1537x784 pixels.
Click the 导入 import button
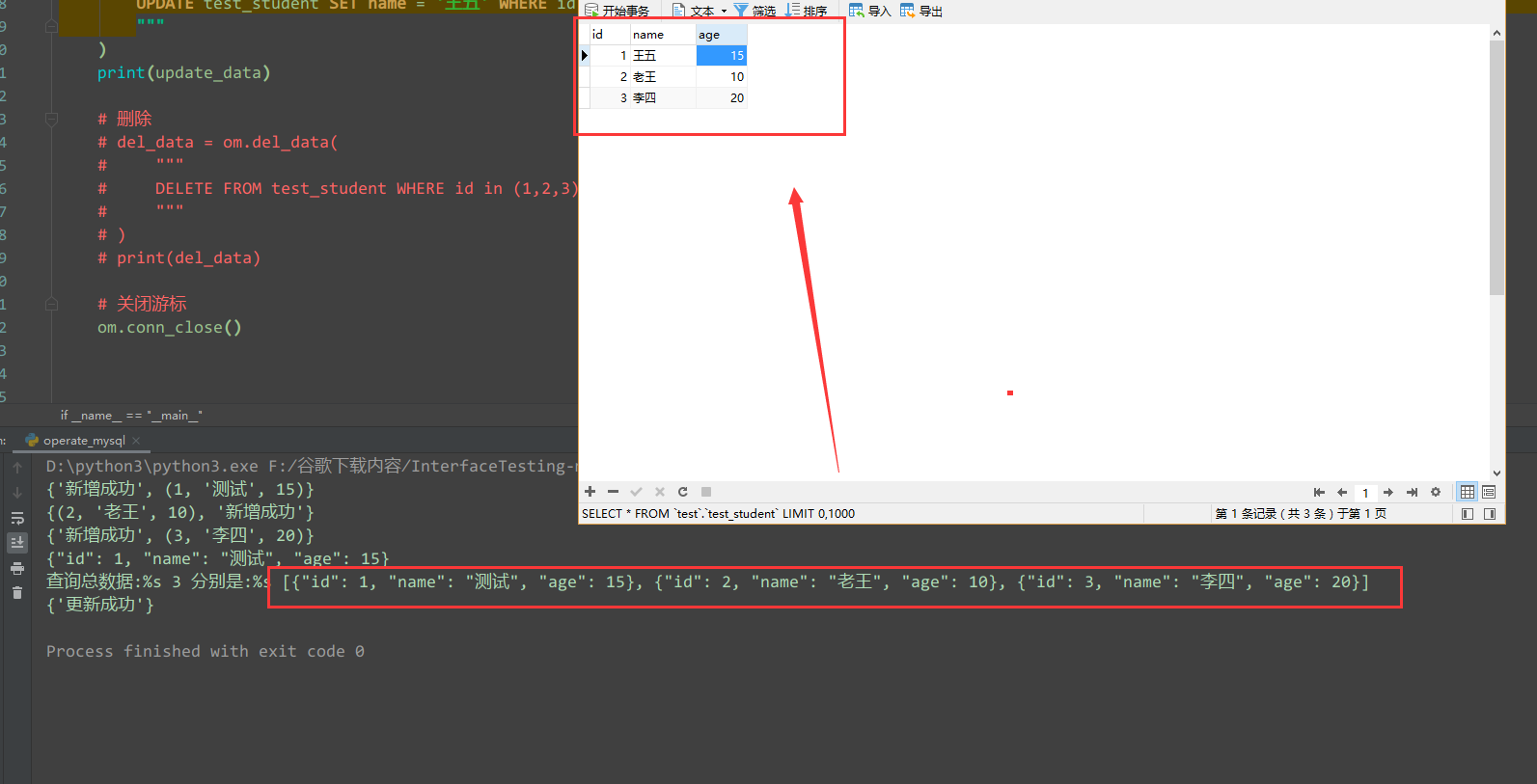(869, 11)
